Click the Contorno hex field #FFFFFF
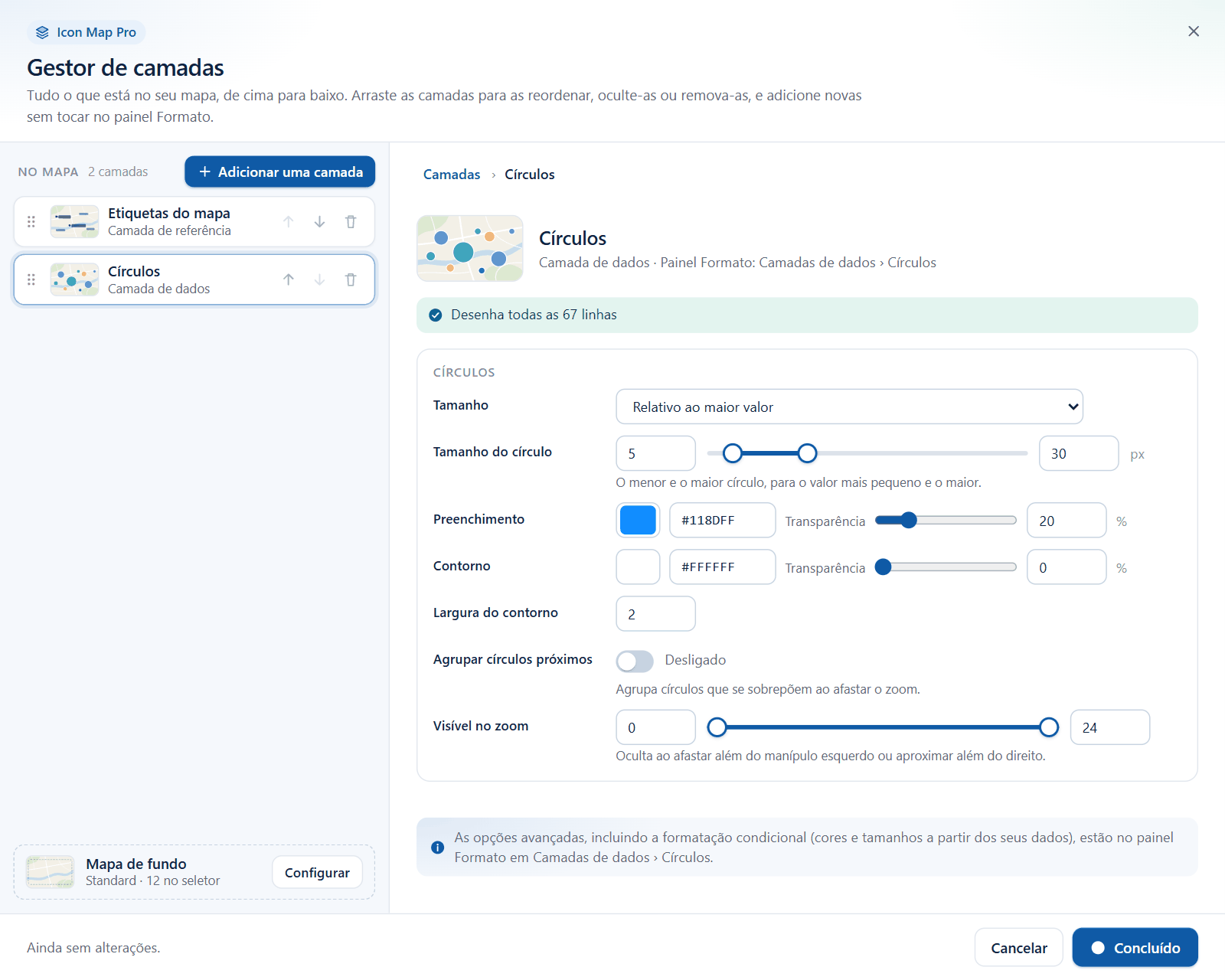 coord(723,567)
